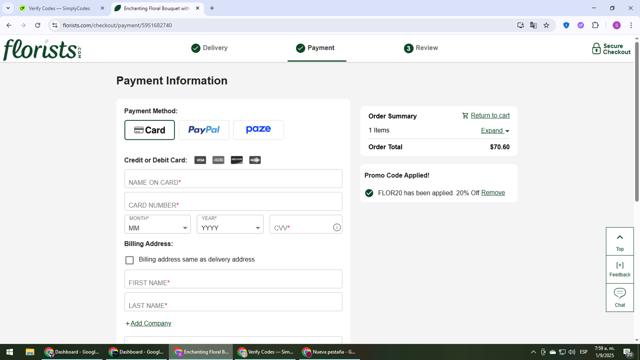Viewport: 640px width, 360px height.
Task: Click the address bar URL
Action: click(118, 25)
